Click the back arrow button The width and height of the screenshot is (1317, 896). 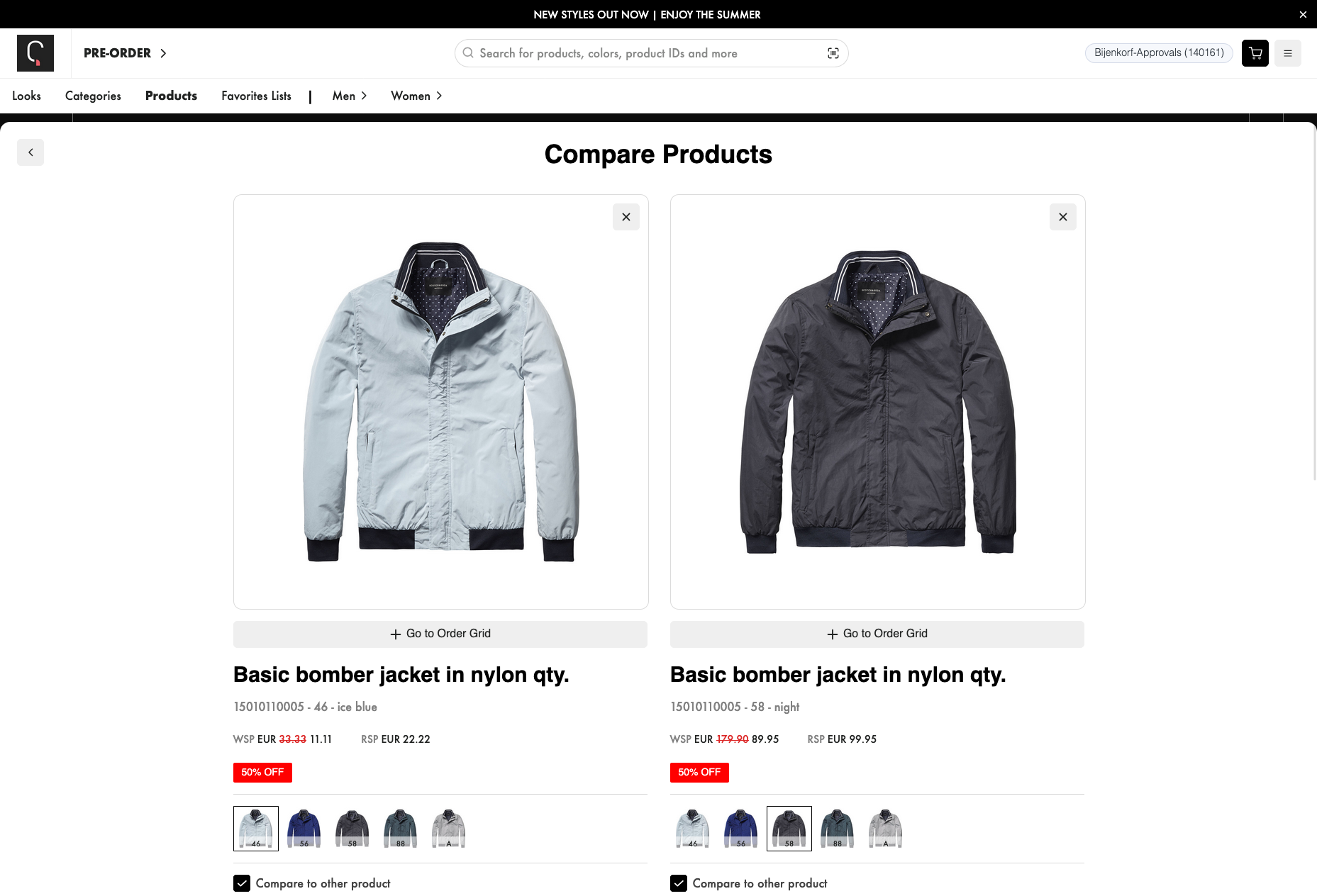pos(30,152)
